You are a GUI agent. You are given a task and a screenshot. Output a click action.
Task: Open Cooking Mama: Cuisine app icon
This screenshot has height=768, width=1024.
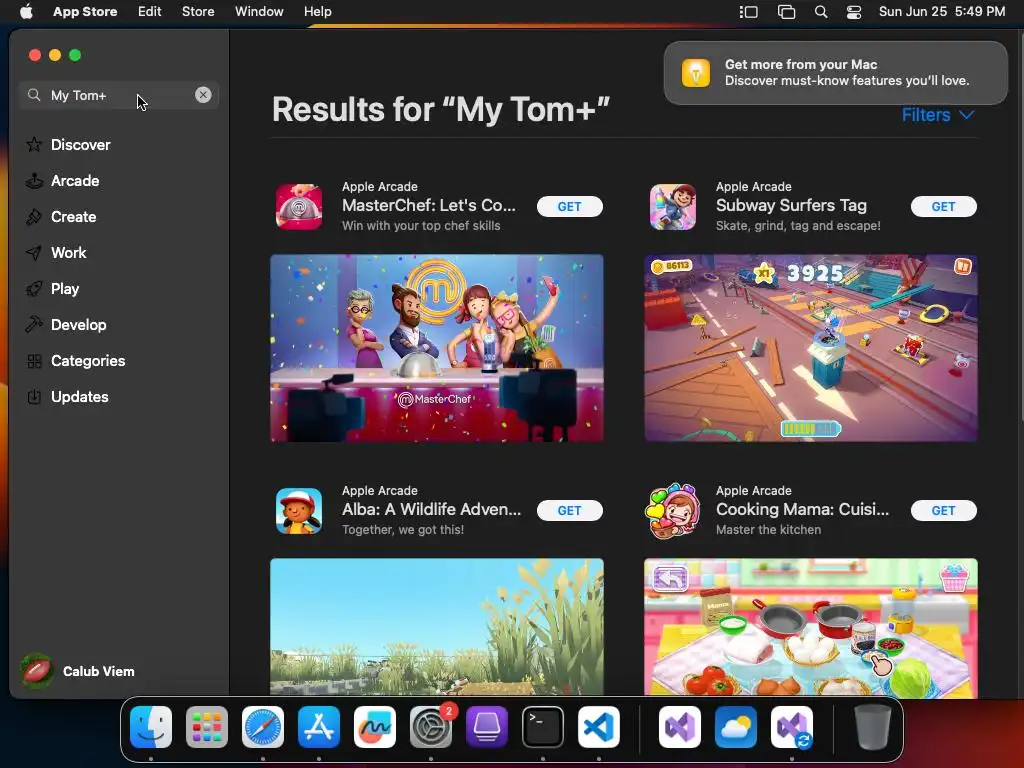pyautogui.click(x=673, y=511)
